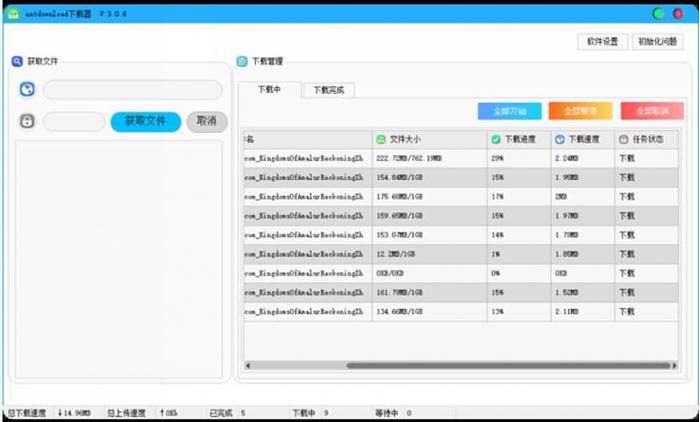The width and height of the screenshot is (700, 422).
Task: Click the 初始化问题 button
Action: point(659,42)
